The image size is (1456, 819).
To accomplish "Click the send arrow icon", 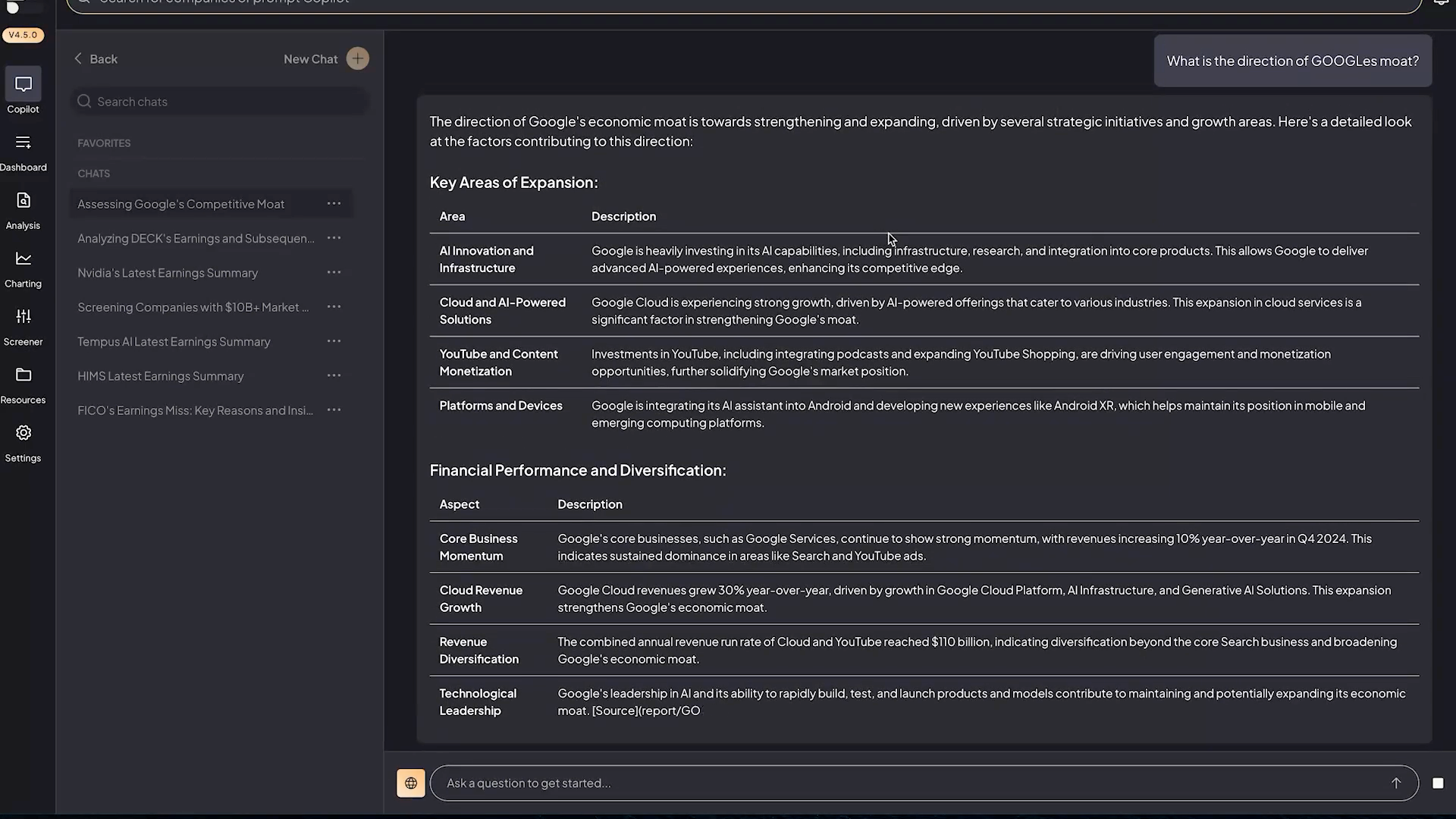I will pyautogui.click(x=1395, y=783).
